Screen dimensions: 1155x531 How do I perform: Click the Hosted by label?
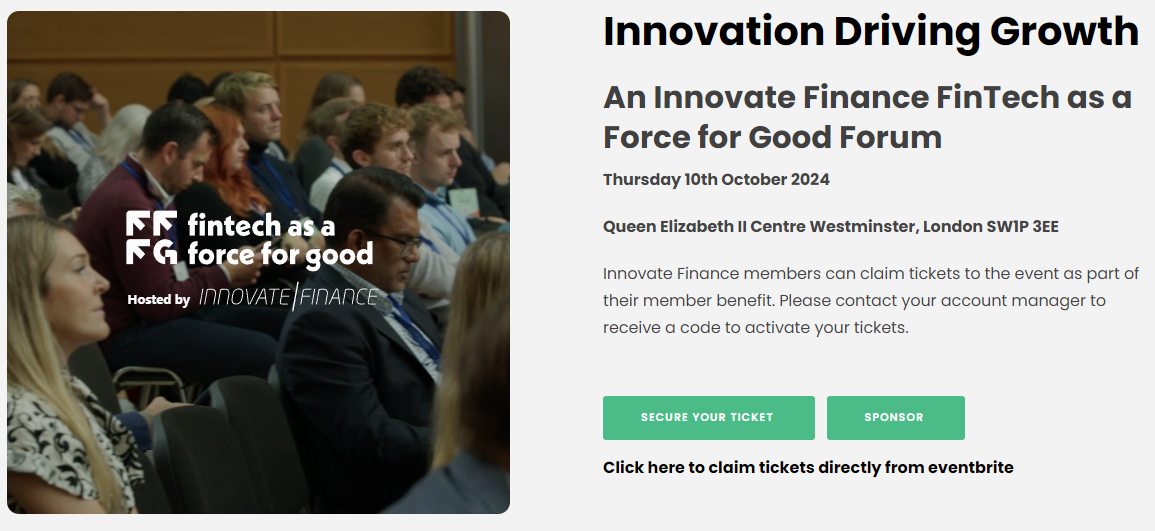click(x=158, y=300)
